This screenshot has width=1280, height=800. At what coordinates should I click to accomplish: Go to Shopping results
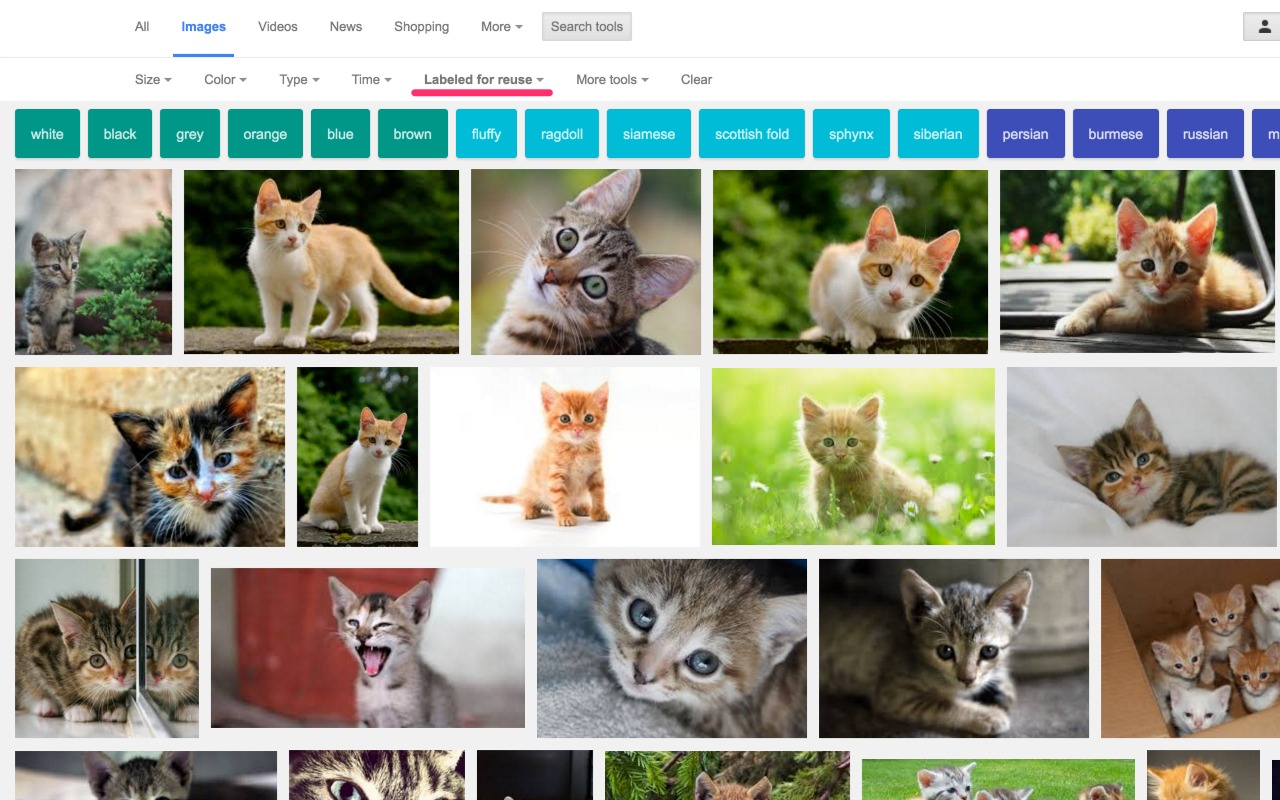pyautogui.click(x=421, y=27)
